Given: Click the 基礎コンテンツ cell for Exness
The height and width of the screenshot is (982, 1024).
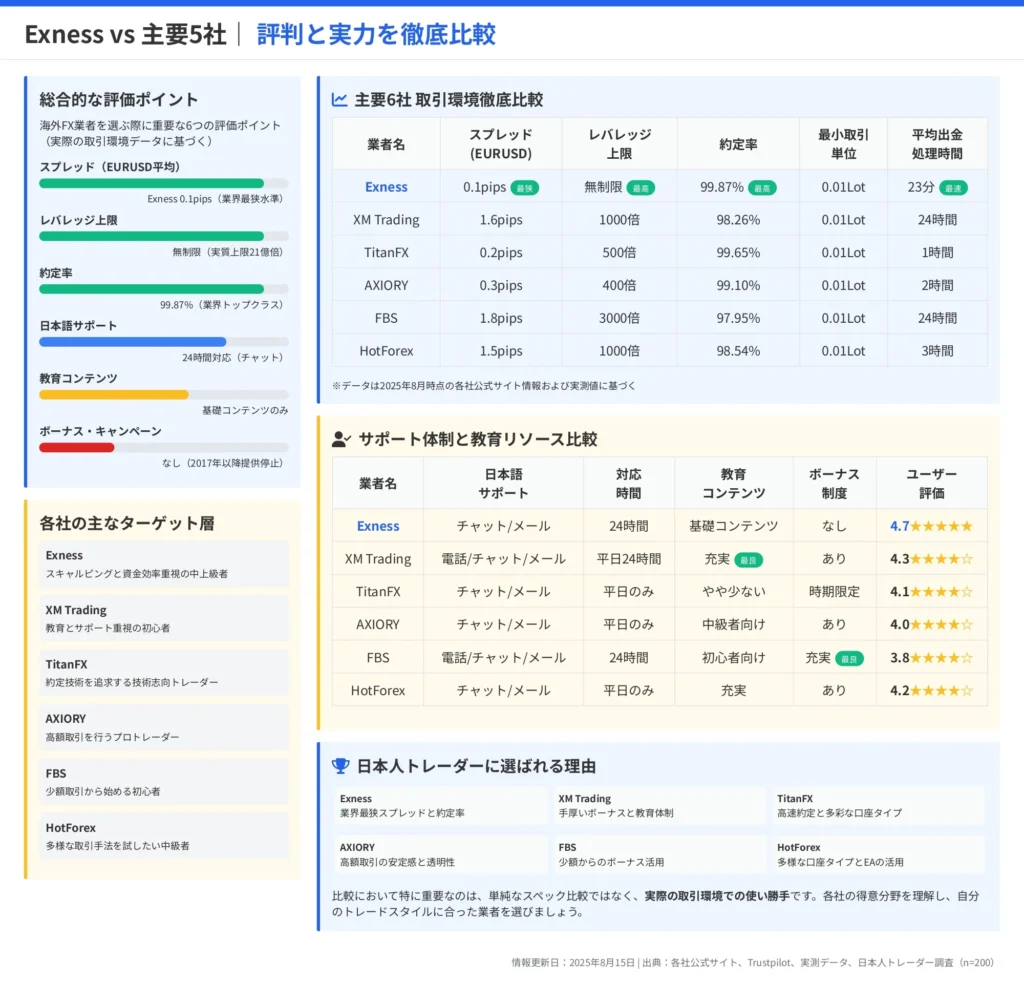Looking at the screenshot, I should click(x=733, y=526).
